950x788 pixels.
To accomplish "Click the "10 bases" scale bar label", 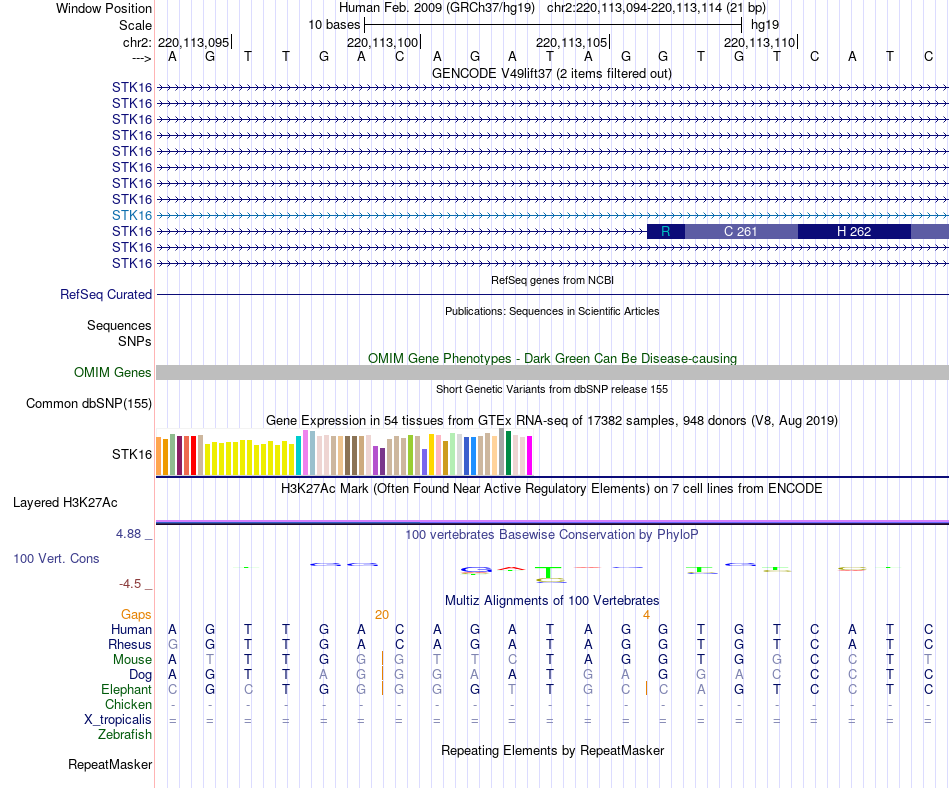I will click(x=334, y=25).
